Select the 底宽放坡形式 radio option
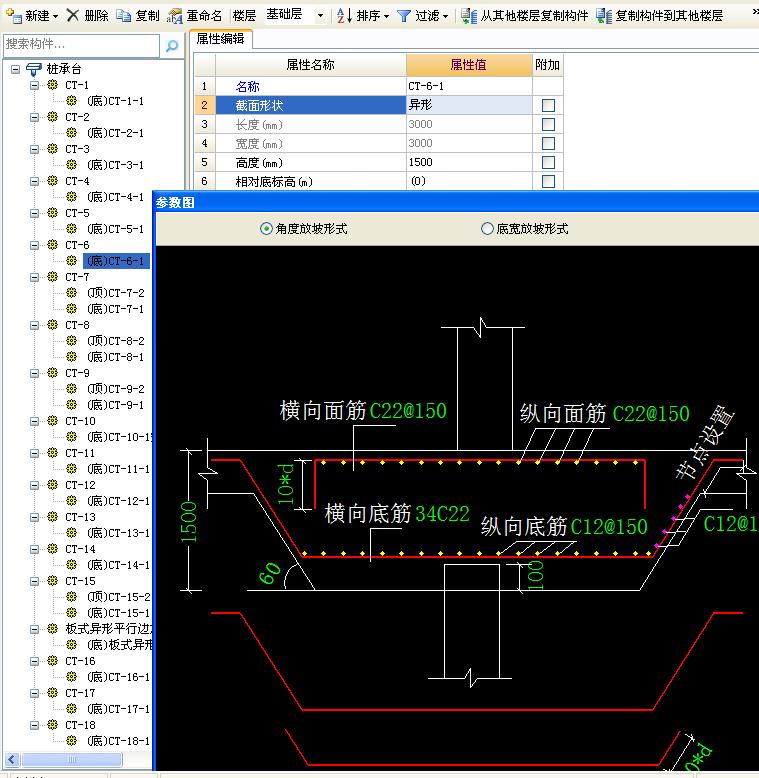This screenshot has height=778, width=759. tap(487, 228)
